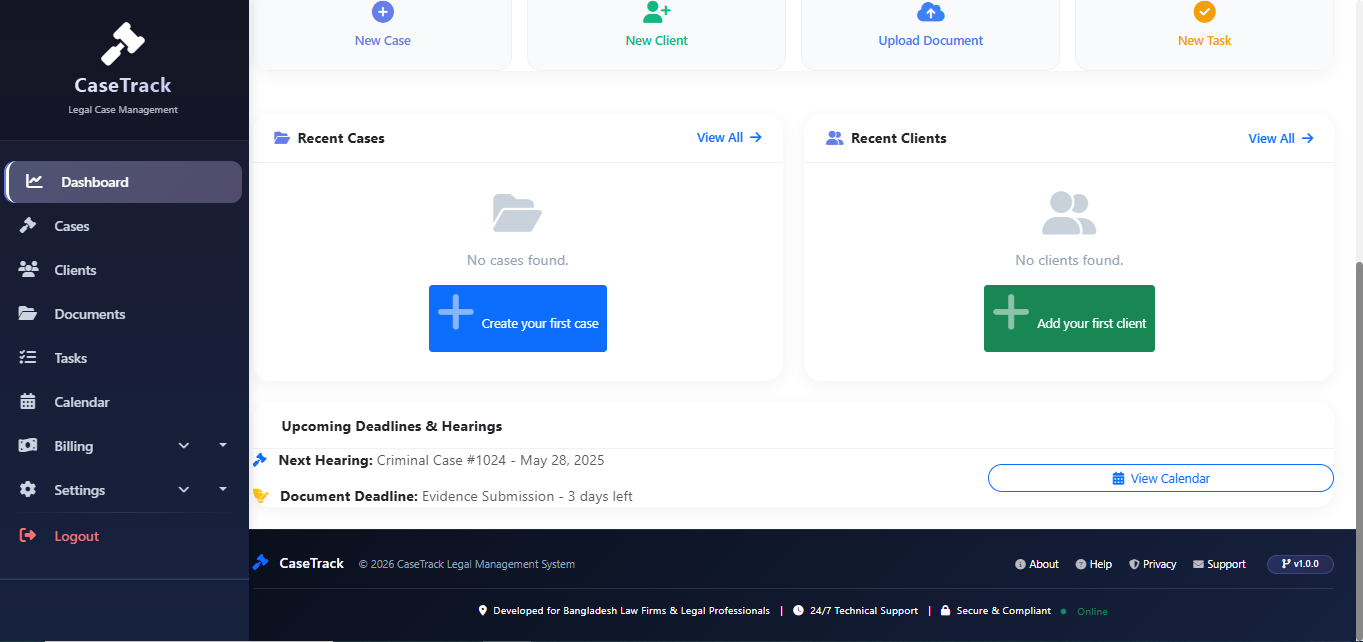Click the lock icon before Secure & Compliant

(945, 611)
